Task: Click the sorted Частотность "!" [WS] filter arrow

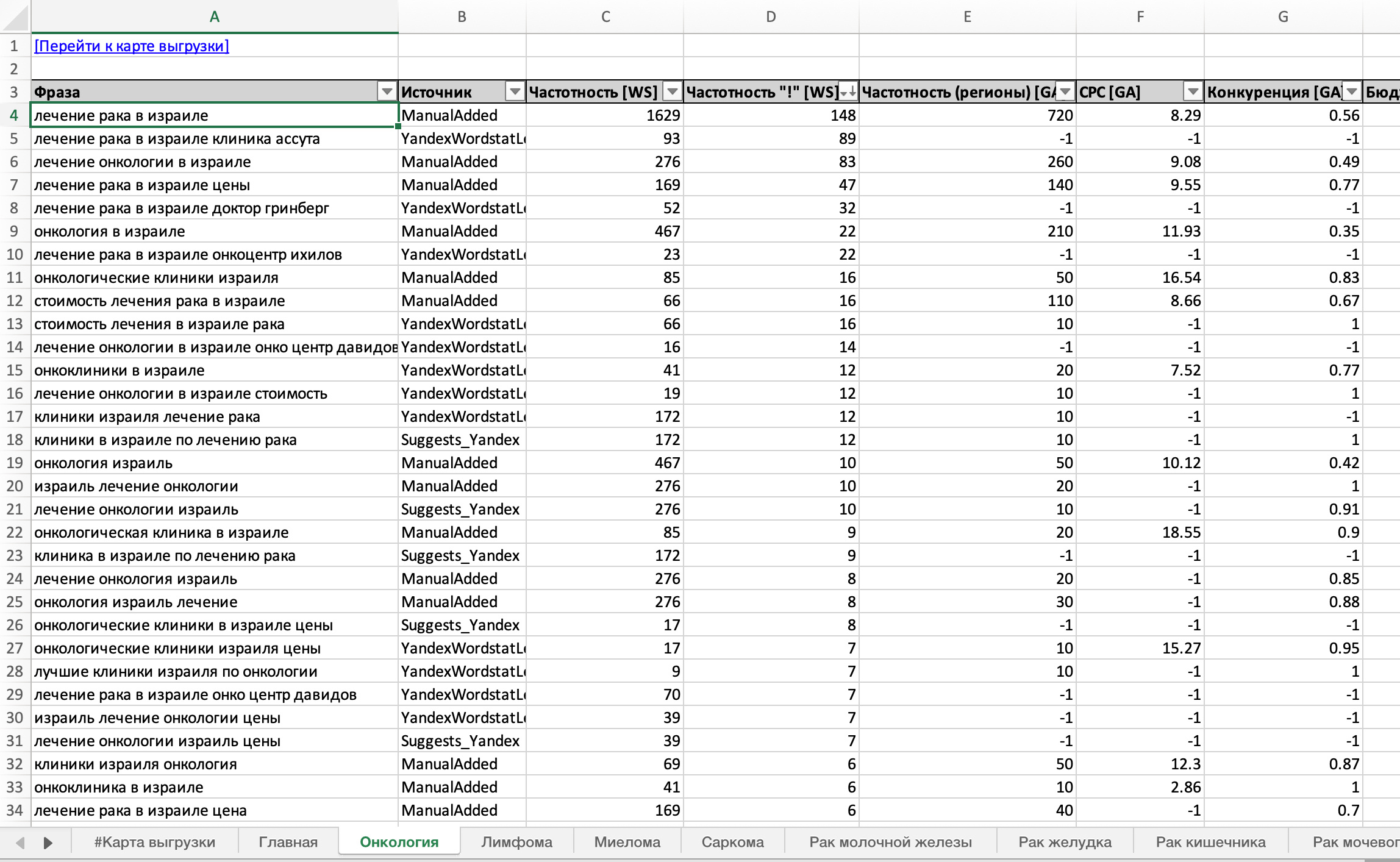Action: tap(848, 92)
